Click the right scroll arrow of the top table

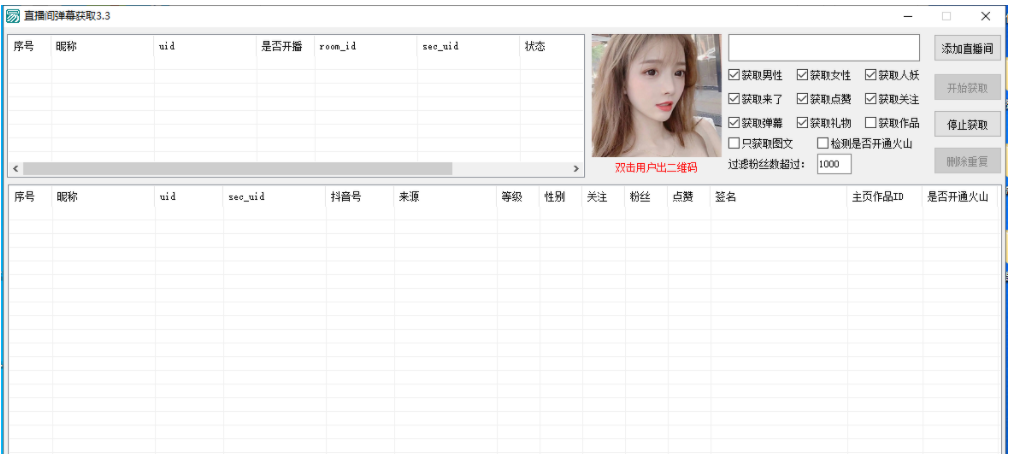[576, 169]
